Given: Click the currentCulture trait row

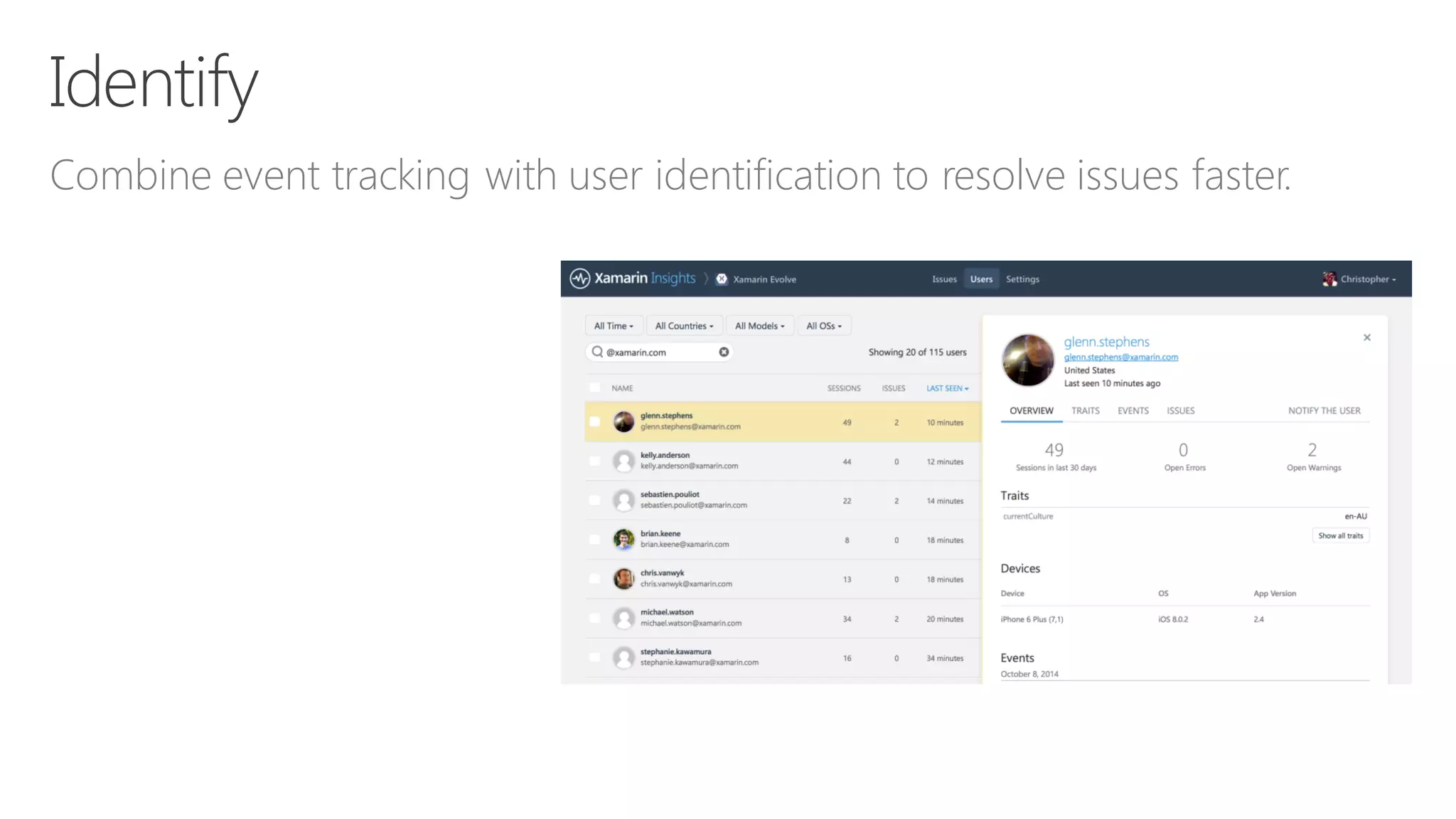Looking at the screenshot, I should 1184,516.
